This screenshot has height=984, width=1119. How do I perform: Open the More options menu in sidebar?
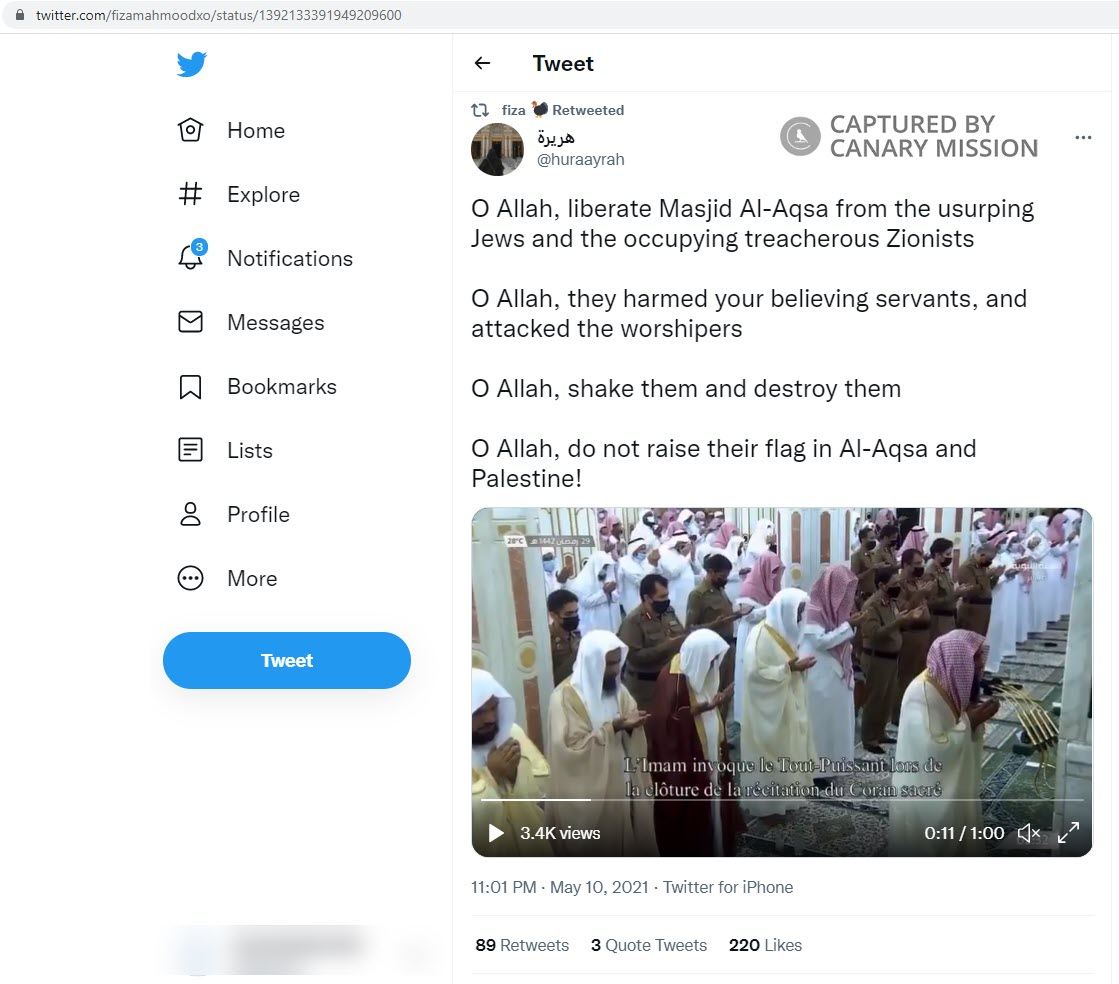[251, 578]
